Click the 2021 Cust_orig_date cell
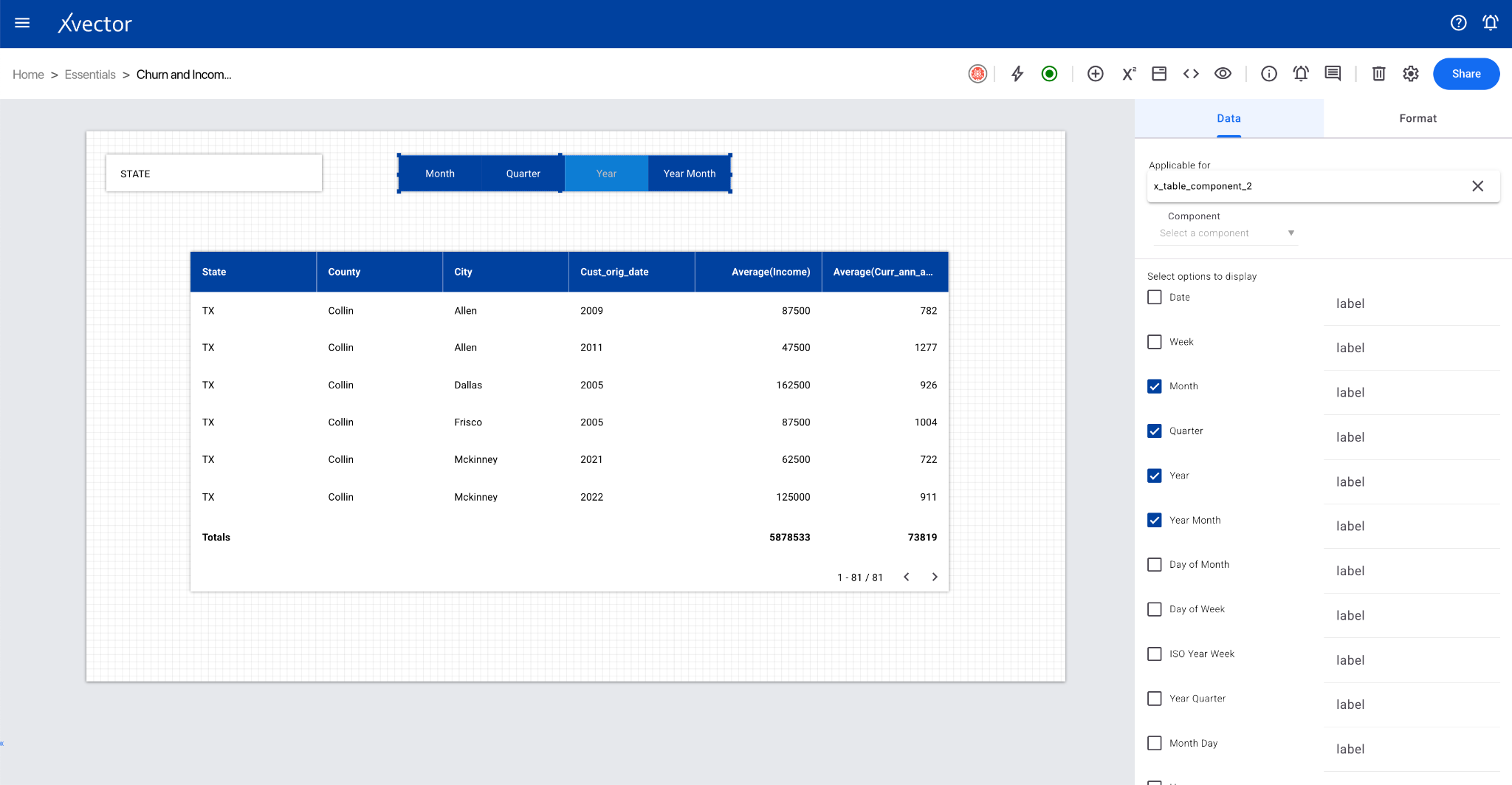The height and width of the screenshot is (785, 1512). (591, 459)
